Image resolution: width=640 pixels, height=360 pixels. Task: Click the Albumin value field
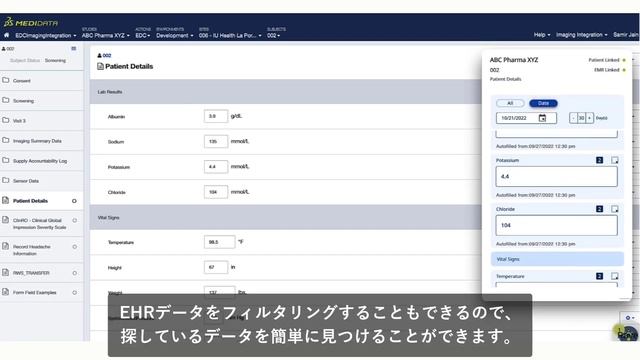tap(216, 116)
